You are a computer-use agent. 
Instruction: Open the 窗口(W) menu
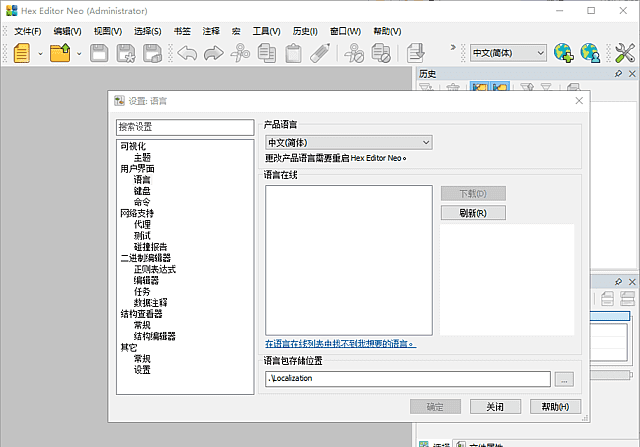(345, 31)
